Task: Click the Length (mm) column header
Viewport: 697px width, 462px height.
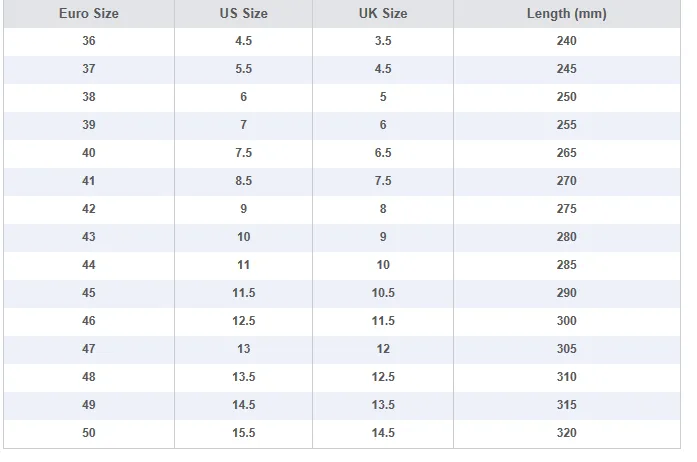Action: pyautogui.click(x=567, y=13)
